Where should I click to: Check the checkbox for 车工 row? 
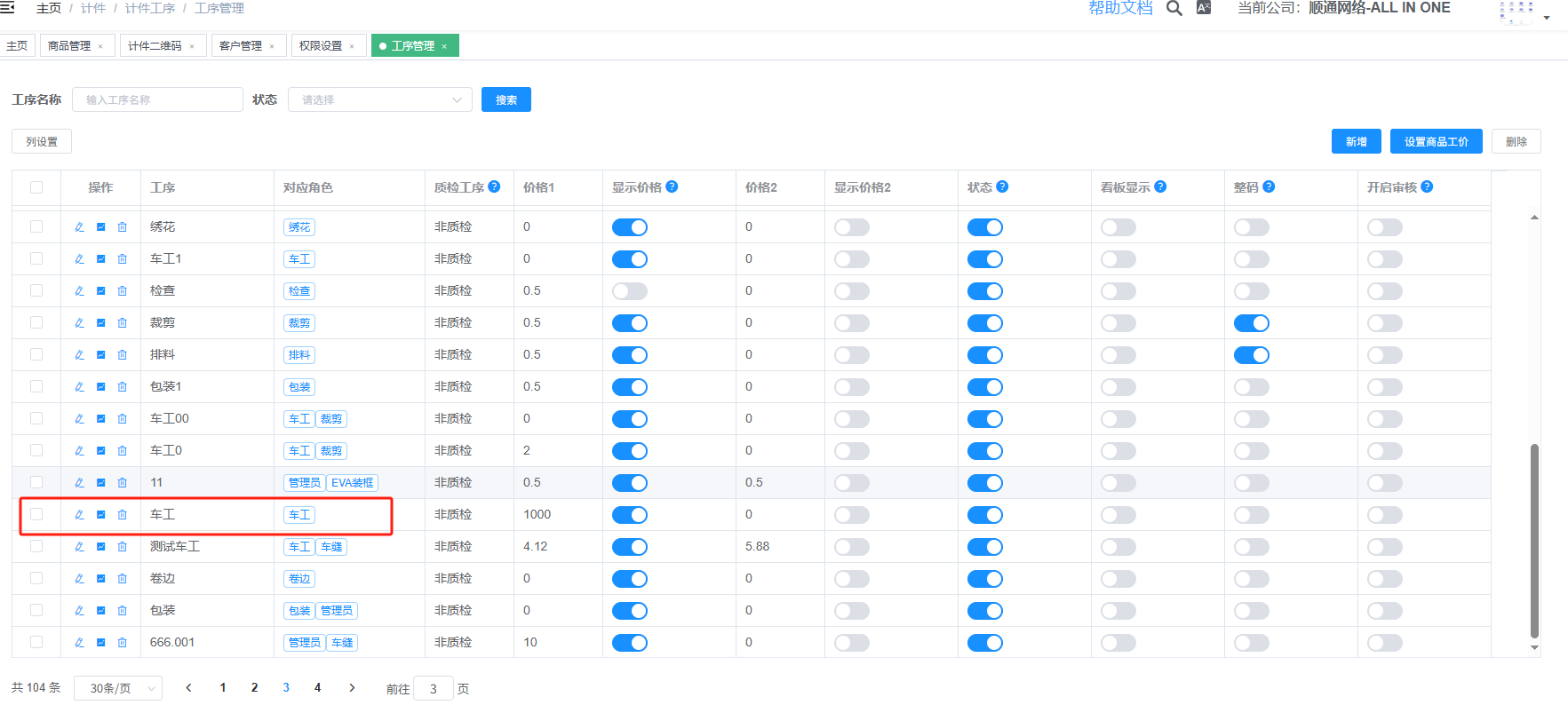pyautogui.click(x=36, y=514)
